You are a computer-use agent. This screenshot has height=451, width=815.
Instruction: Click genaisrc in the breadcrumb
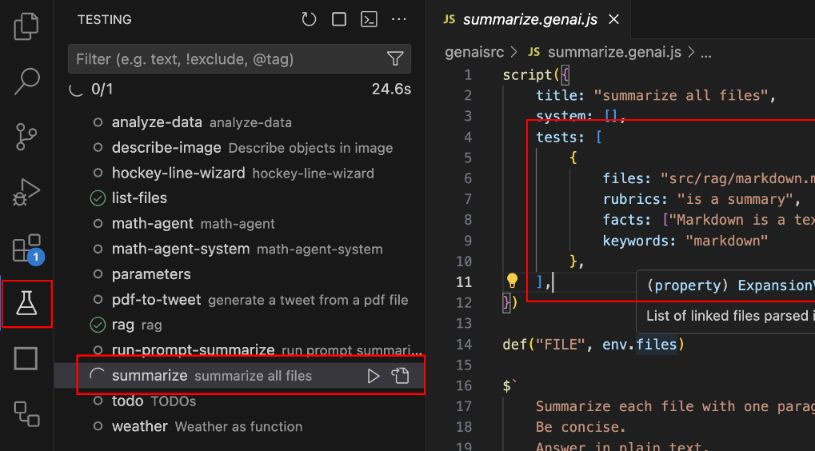click(474, 52)
